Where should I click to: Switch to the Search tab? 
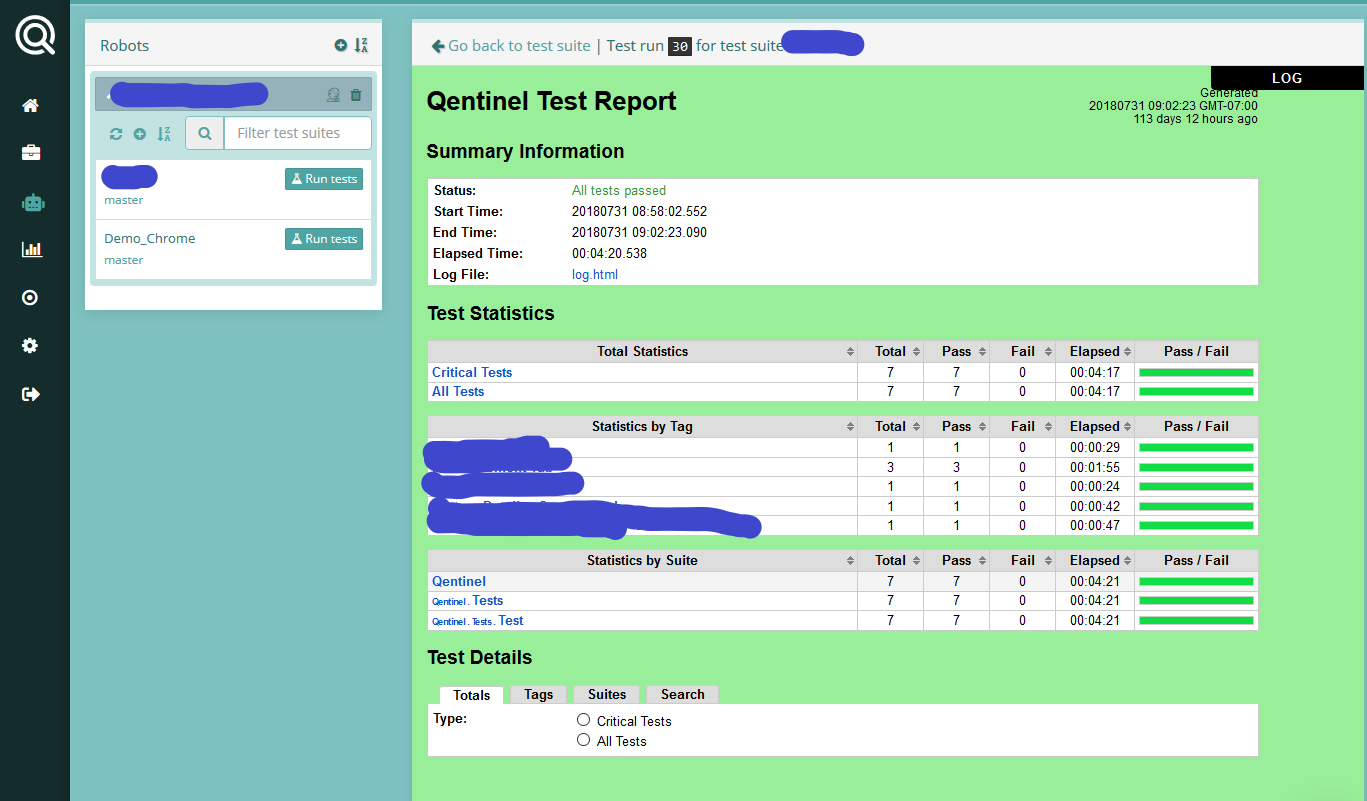683,694
